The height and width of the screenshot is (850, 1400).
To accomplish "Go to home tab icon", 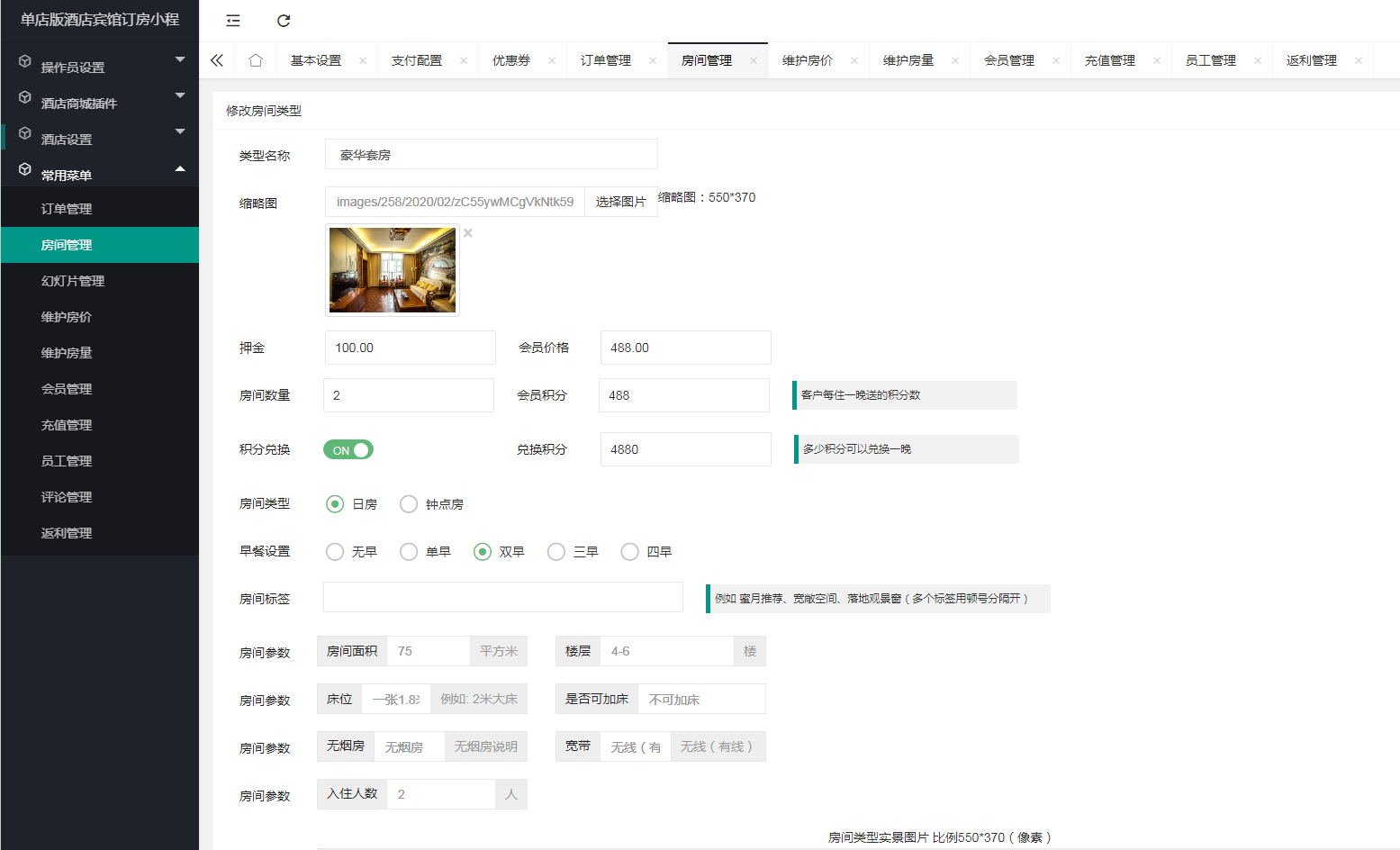I will point(256,60).
